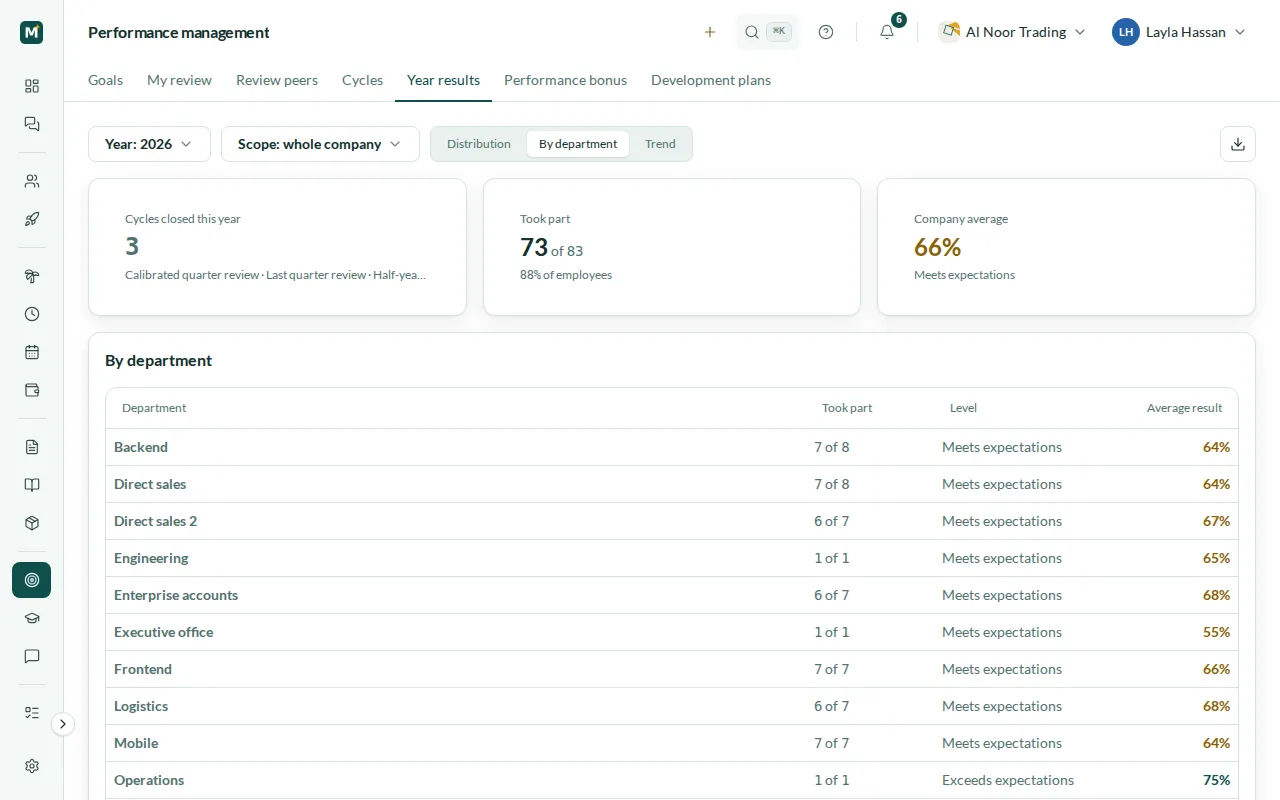This screenshot has width=1280, height=800.
Task: Expand the Al Noor Trading company switcher
Action: click(x=1012, y=32)
